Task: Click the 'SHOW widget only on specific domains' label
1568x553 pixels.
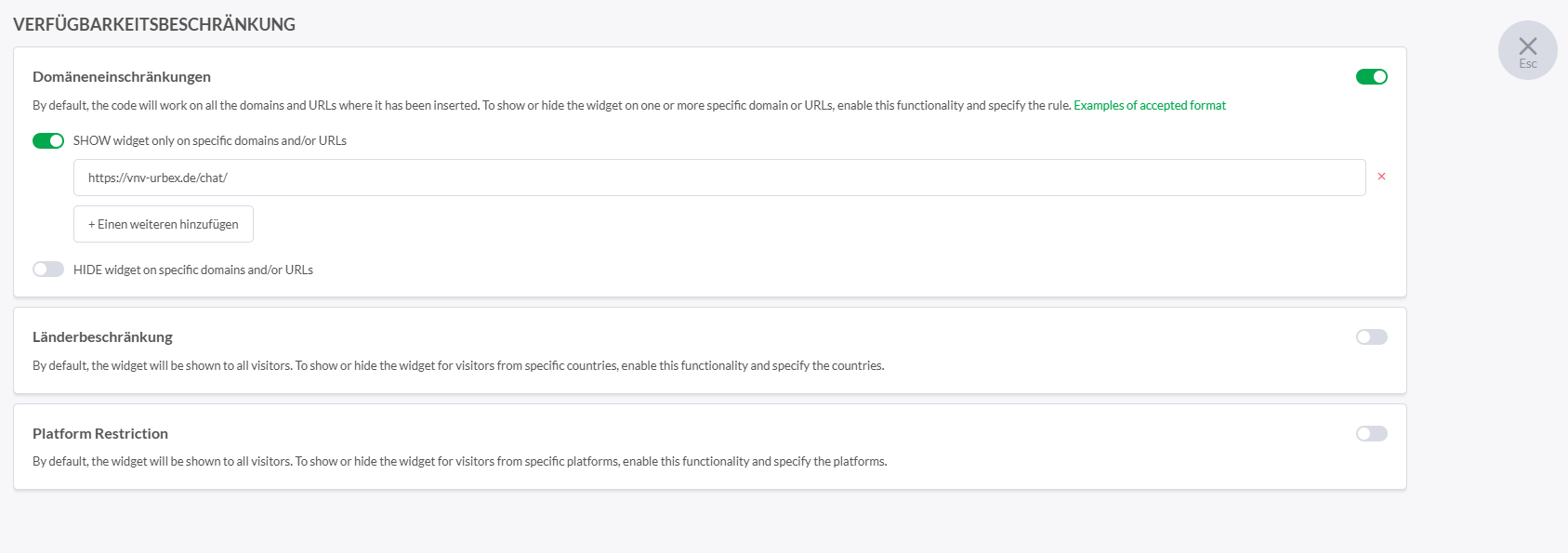Action: (x=210, y=141)
